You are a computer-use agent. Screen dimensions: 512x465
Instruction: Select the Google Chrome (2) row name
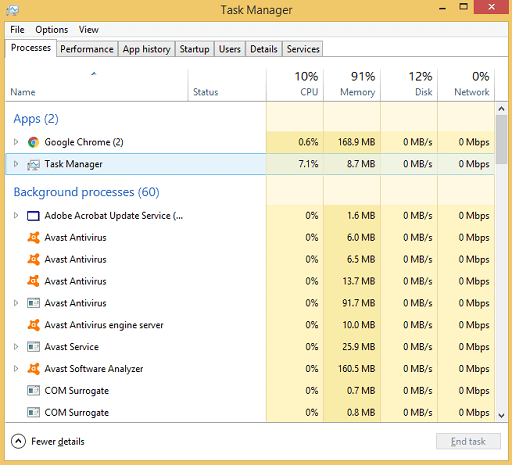(x=84, y=142)
